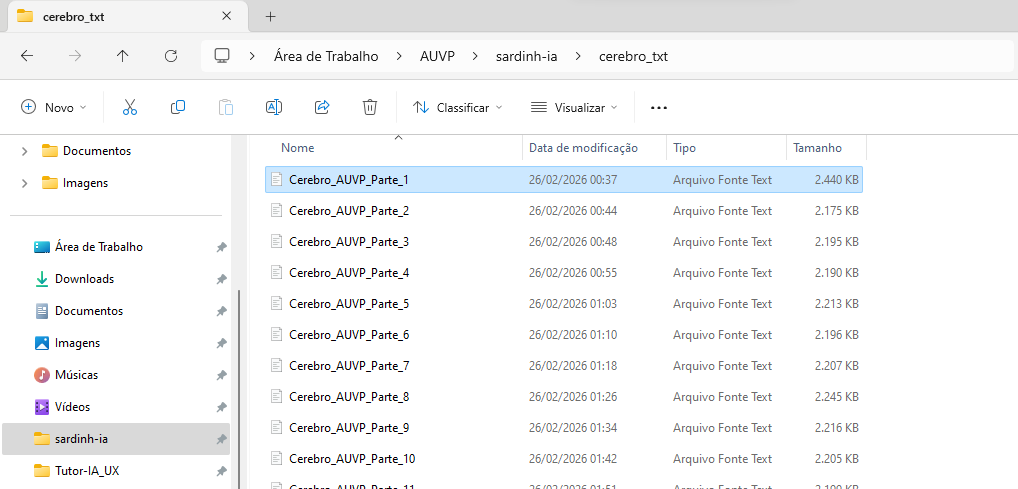Click the Rename icon in toolbar
Viewport: 1018px width, 489px height.
(273, 107)
